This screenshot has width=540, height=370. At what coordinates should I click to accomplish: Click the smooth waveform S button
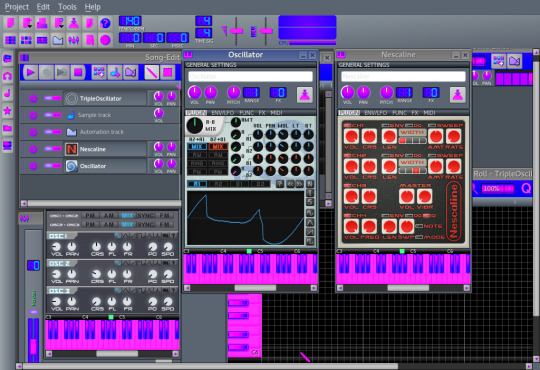click(x=310, y=202)
